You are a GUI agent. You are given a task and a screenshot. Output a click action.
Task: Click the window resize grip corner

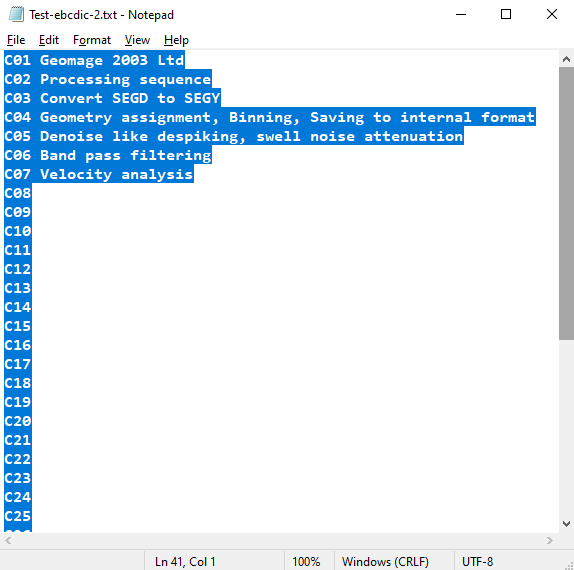coord(569,565)
